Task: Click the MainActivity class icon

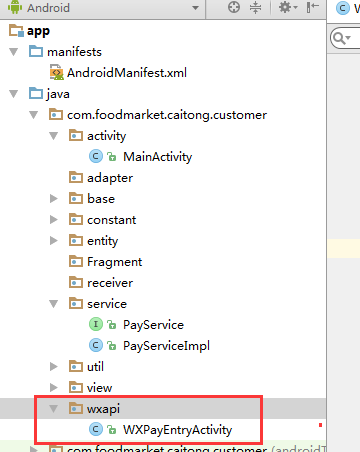Action: [96, 156]
